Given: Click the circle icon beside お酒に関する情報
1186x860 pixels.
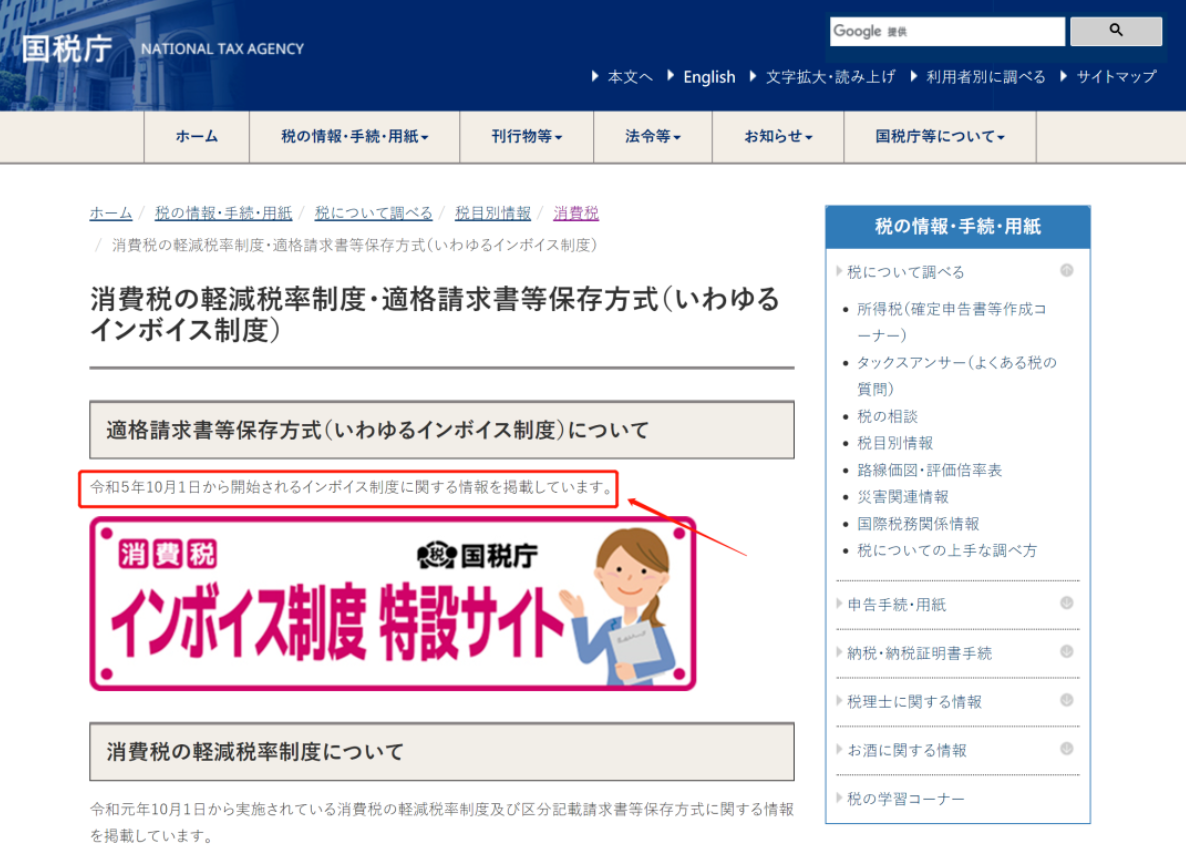Looking at the screenshot, I should [x=1066, y=750].
